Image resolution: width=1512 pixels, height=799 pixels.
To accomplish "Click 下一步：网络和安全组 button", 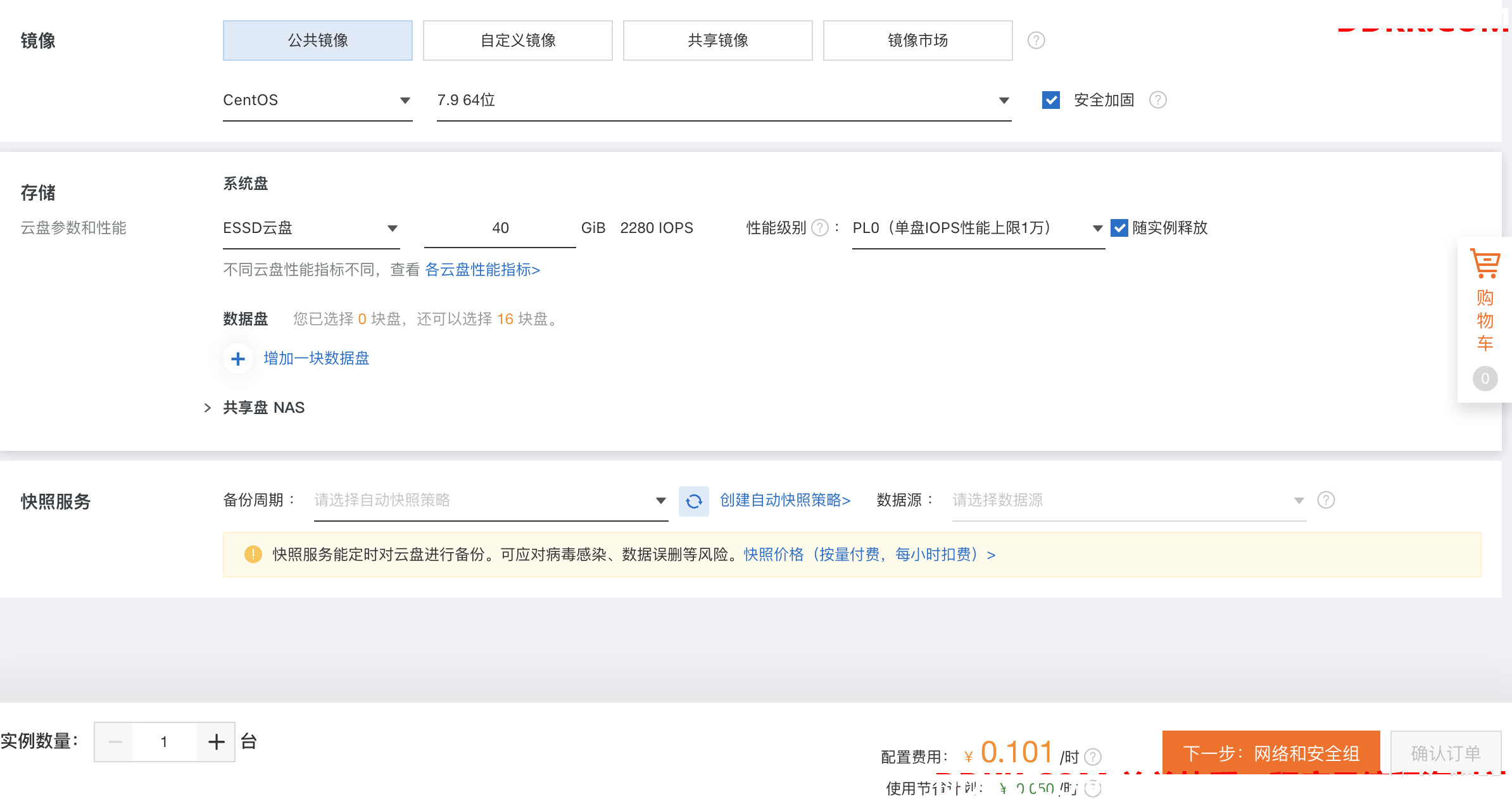I will (1271, 753).
